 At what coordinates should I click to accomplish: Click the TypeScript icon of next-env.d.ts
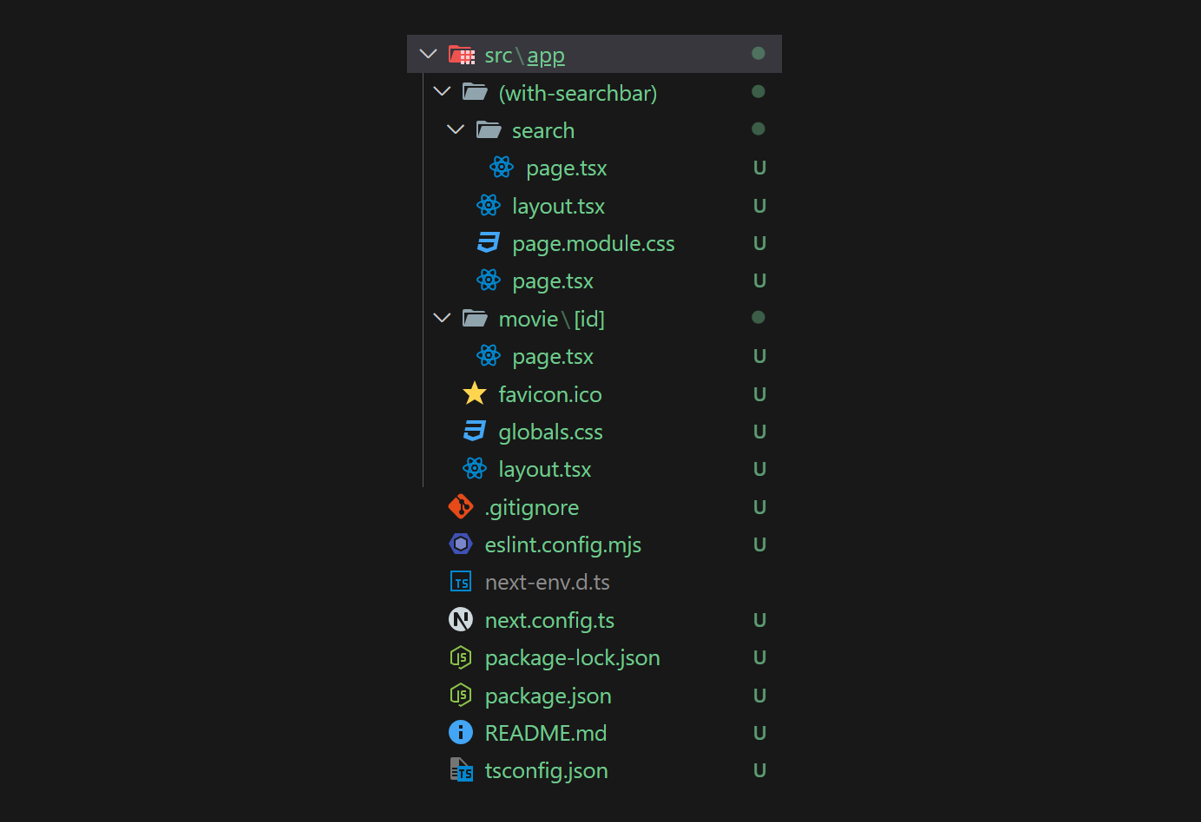460,582
